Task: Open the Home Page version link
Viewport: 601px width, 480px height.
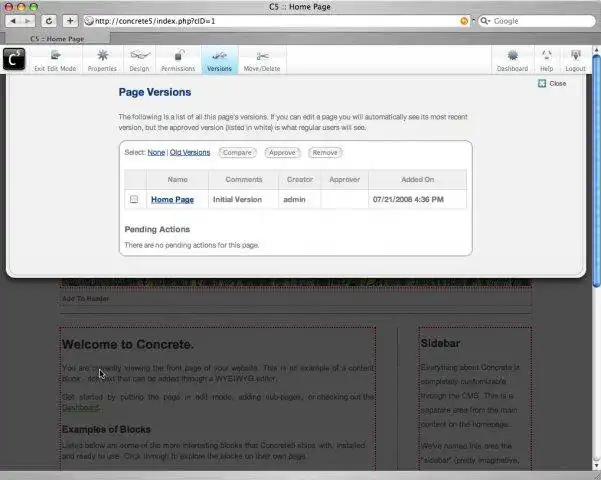Action: point(172,199)
